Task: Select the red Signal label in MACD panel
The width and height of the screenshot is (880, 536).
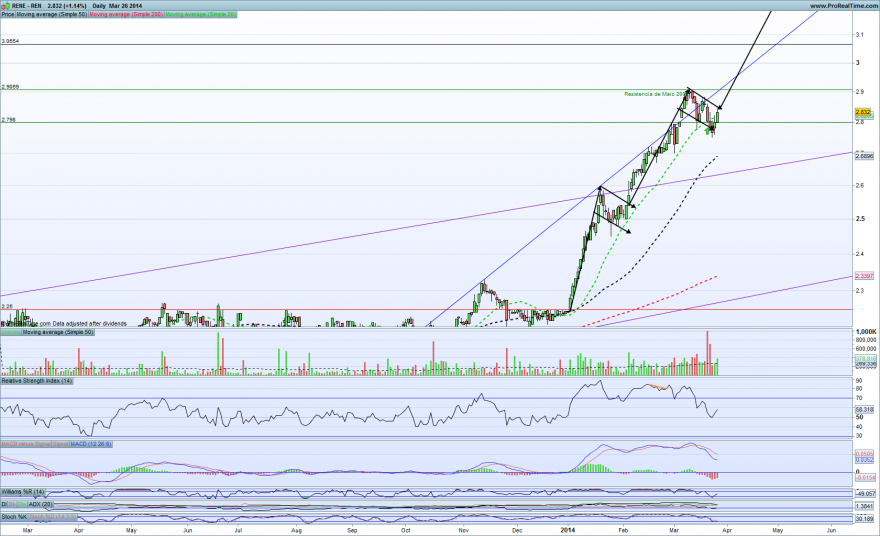Action: click(x=61, y=444)
